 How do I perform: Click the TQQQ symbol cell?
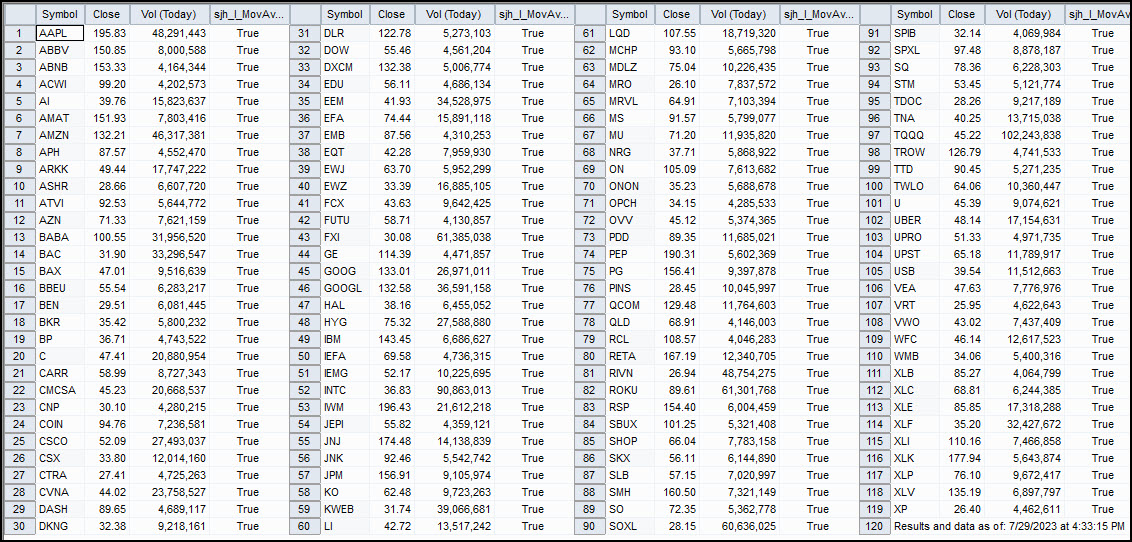click(x=915, y=135)
